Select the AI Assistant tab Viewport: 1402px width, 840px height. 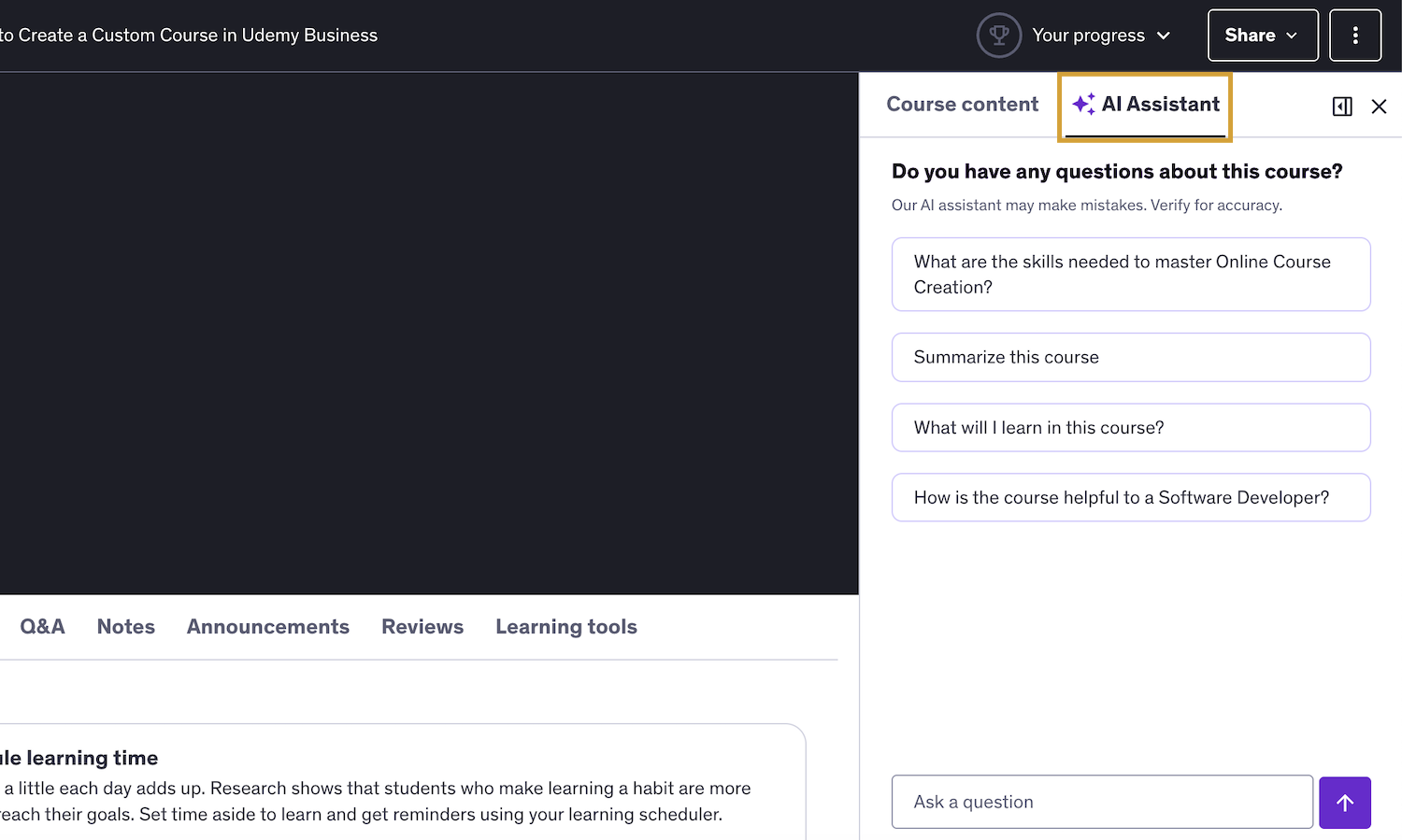1146,105
